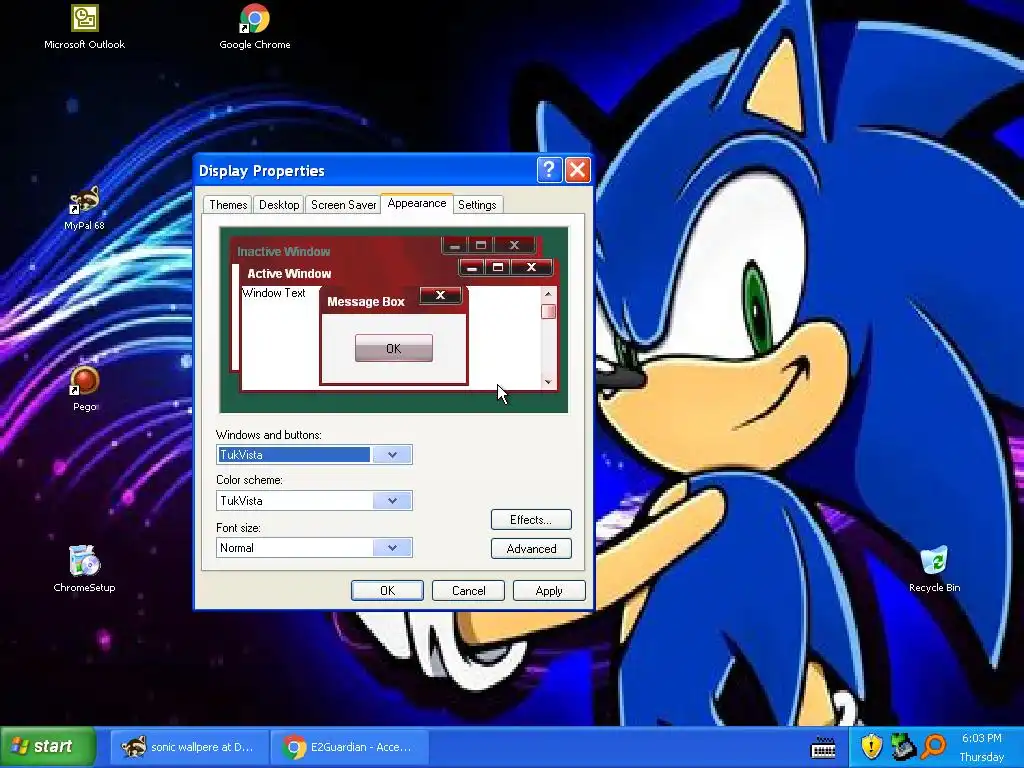The width and height of the screenshot is (1024, 768).
Task: Open the on-screen keyboard tray icon
Action: click(823, 747)
